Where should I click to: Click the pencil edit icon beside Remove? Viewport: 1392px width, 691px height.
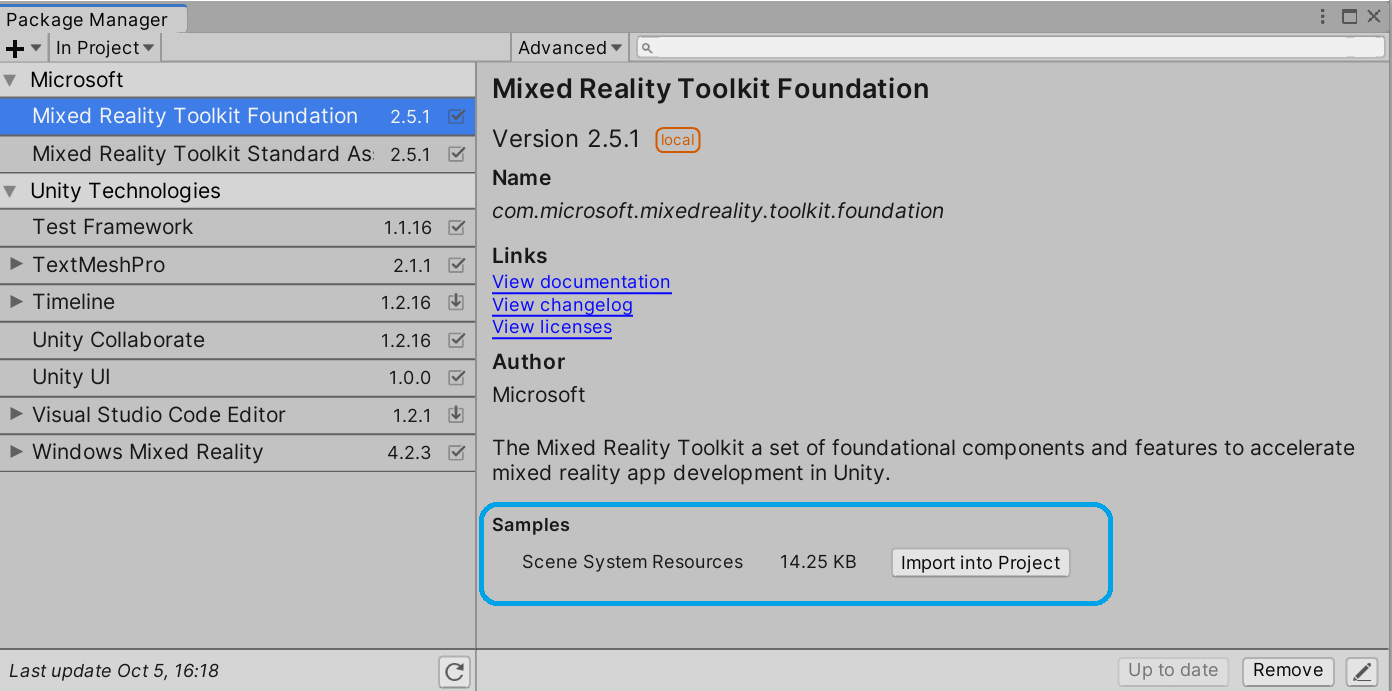point(1361,671)
